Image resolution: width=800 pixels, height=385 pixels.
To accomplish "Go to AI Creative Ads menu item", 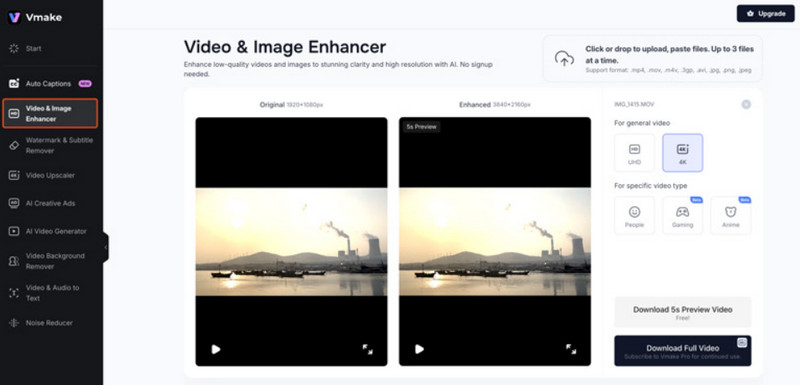I will pyautogui.click(x=51, y=203).
